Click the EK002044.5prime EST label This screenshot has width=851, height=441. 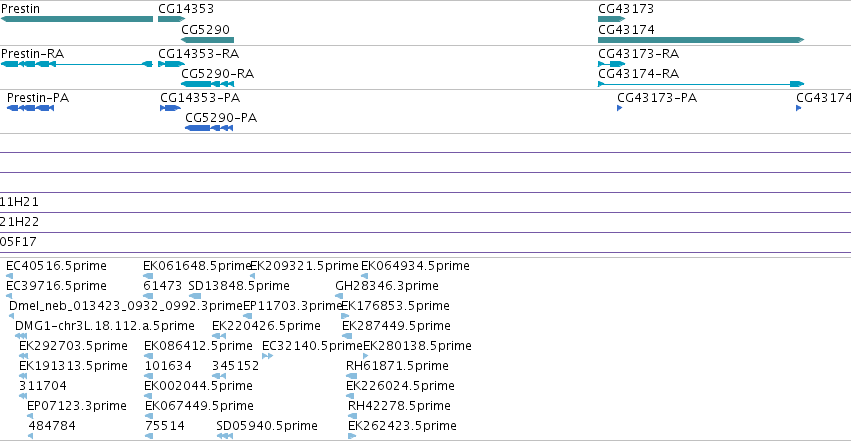point(199,386)
